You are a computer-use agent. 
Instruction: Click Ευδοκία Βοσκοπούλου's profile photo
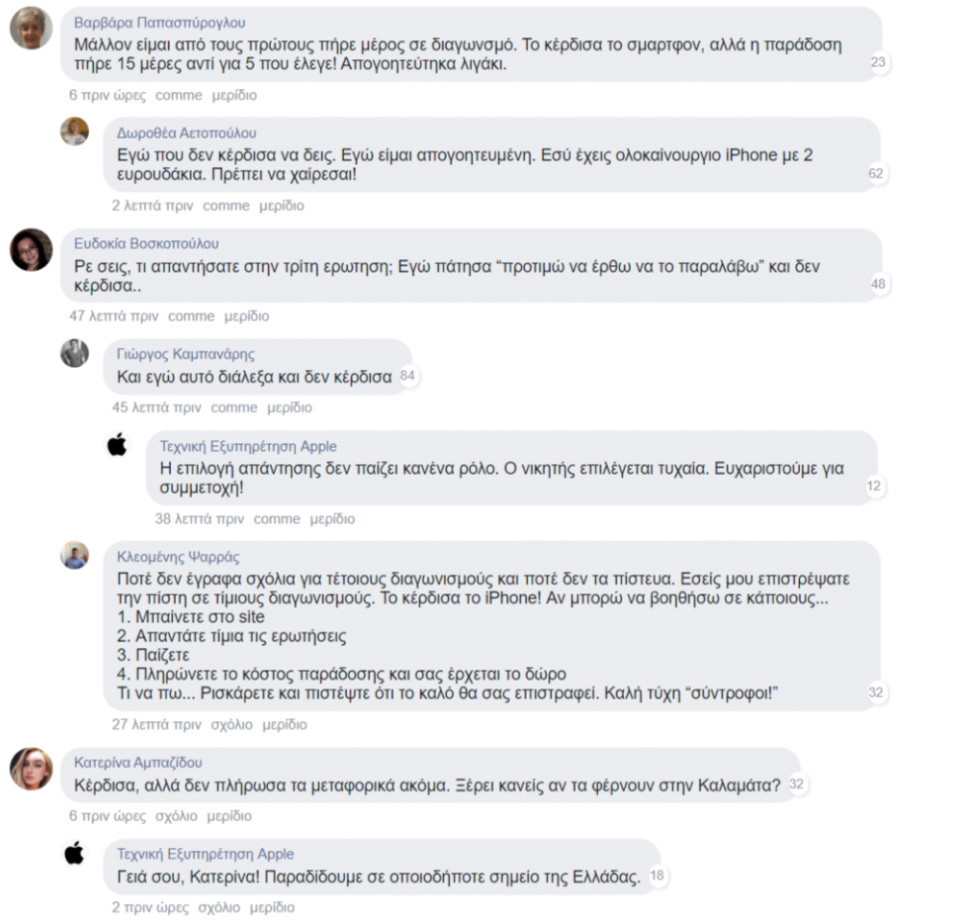tap(31, 250)
